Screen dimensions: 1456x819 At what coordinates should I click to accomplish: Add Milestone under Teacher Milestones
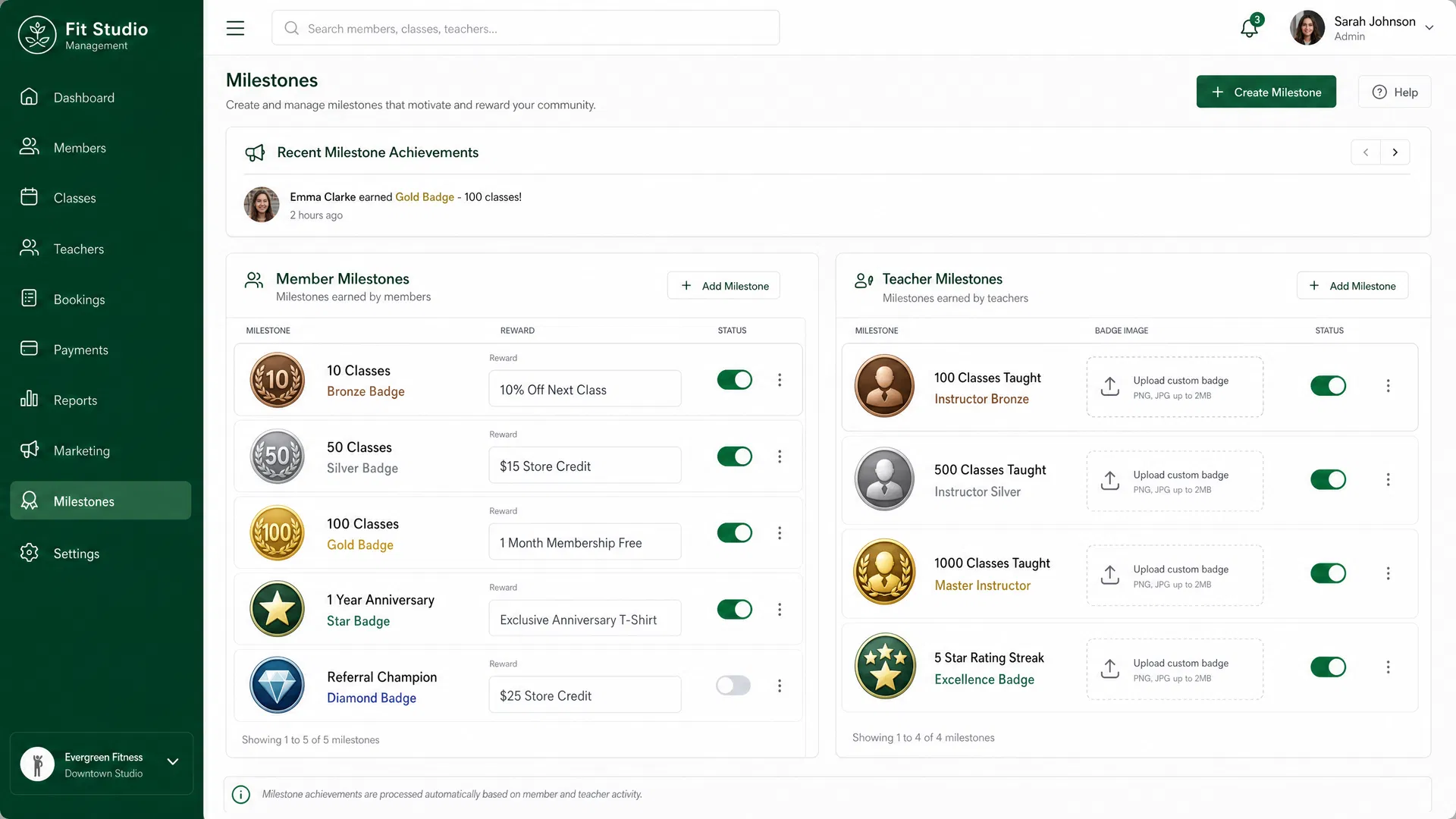[x=1352, y=286]
